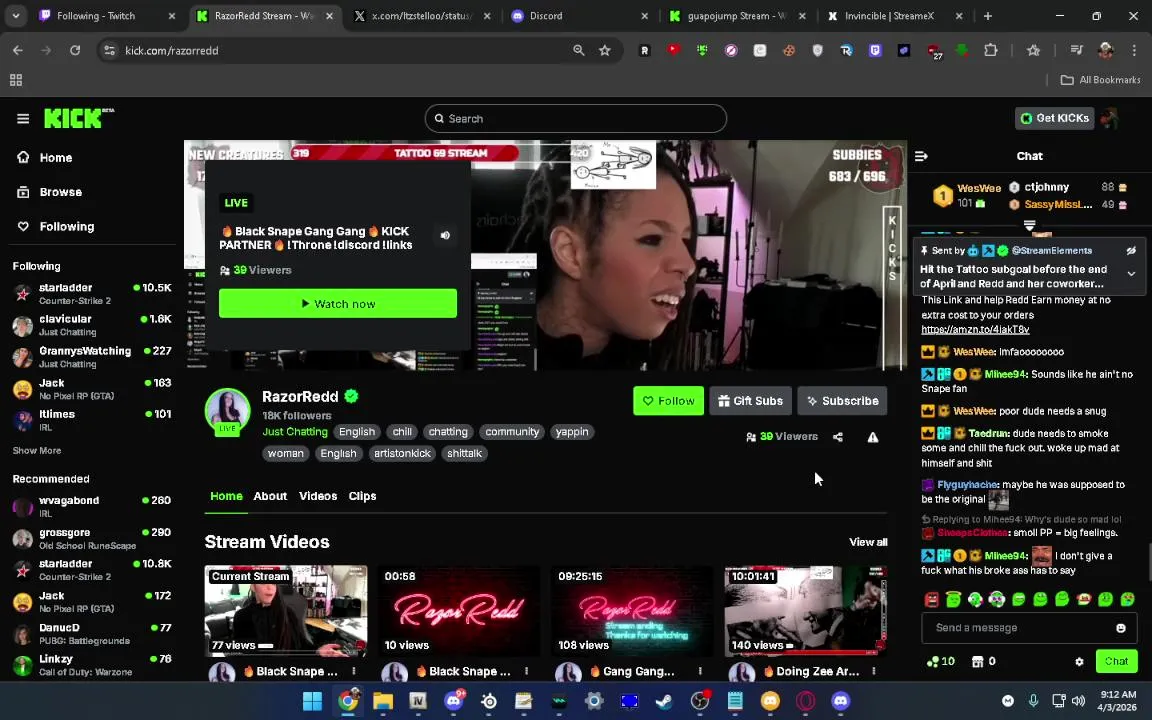Open the tab search dropdown arrow
The image size is (1152, 720).
pyautogui.click(x=15, y=15)
